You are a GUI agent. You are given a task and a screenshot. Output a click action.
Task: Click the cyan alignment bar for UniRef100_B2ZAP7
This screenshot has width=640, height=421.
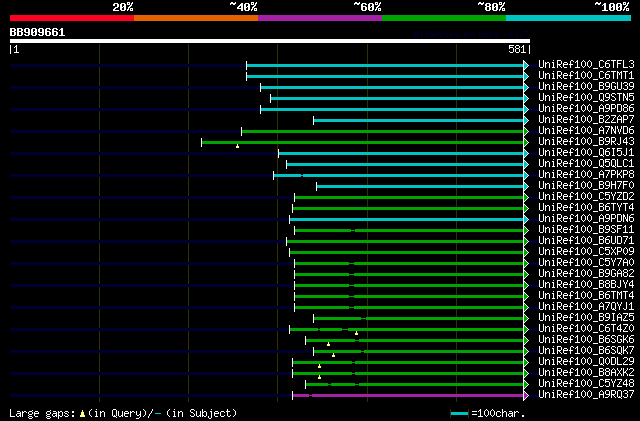(418, 120)
